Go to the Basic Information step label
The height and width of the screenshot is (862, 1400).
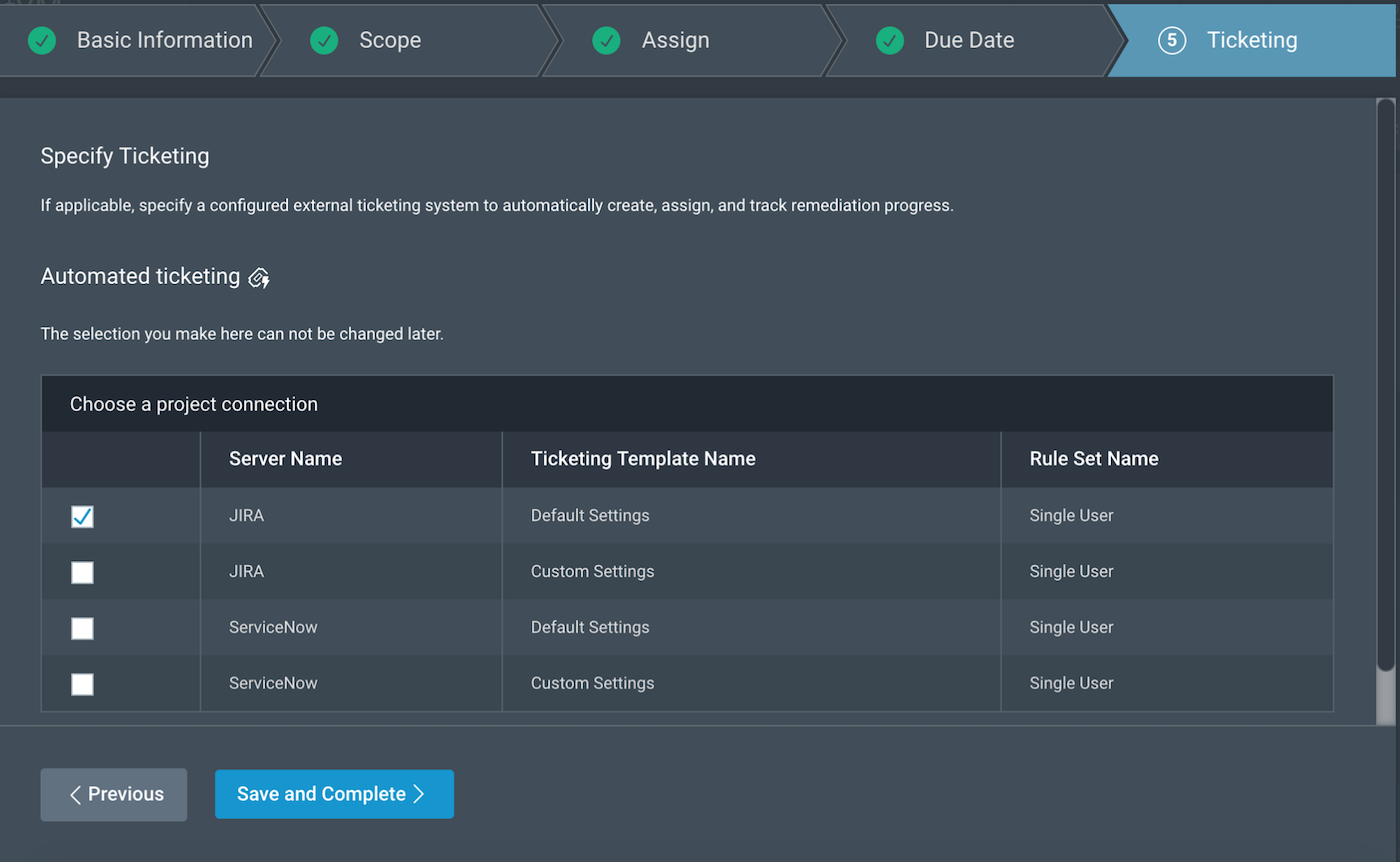click(x=164, y=41)
